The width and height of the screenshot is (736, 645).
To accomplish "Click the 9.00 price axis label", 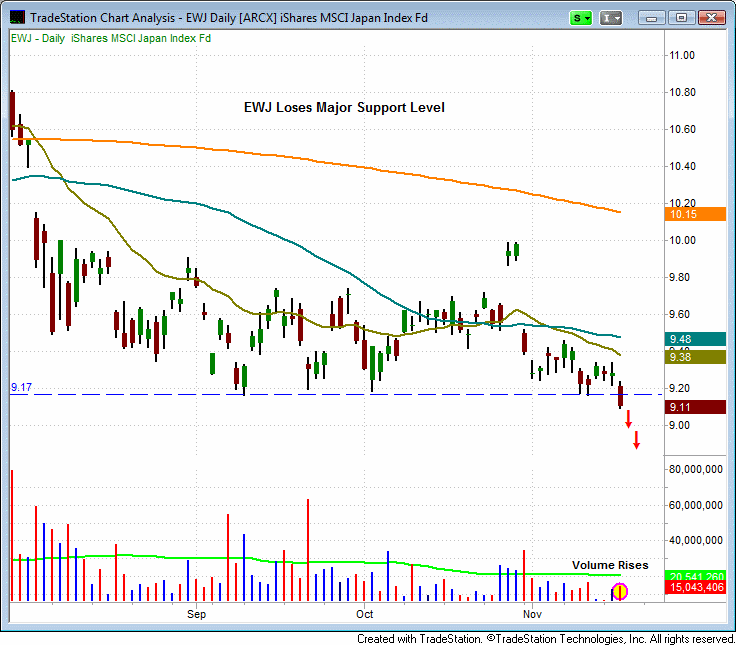I will (679, 426).
